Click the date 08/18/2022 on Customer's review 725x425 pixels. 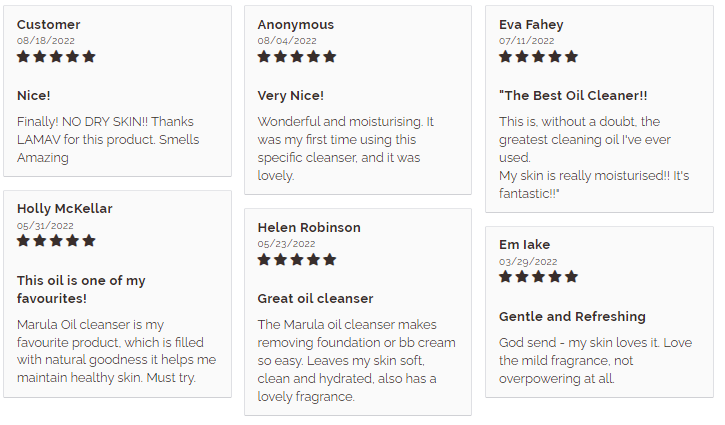[x=46, y=41]
